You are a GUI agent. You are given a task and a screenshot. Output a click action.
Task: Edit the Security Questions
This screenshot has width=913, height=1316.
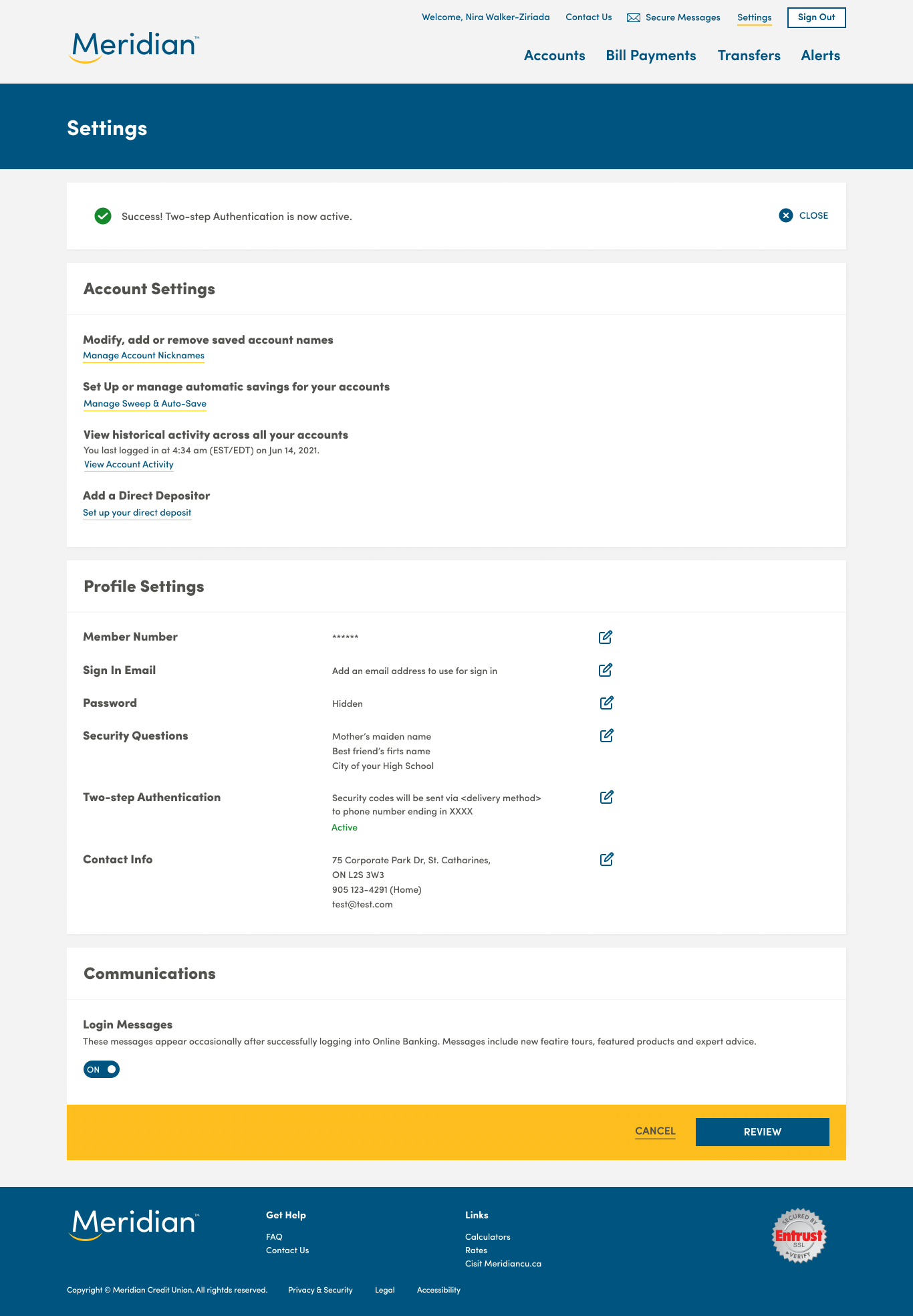pyautogui.click(x=607, y=736)
